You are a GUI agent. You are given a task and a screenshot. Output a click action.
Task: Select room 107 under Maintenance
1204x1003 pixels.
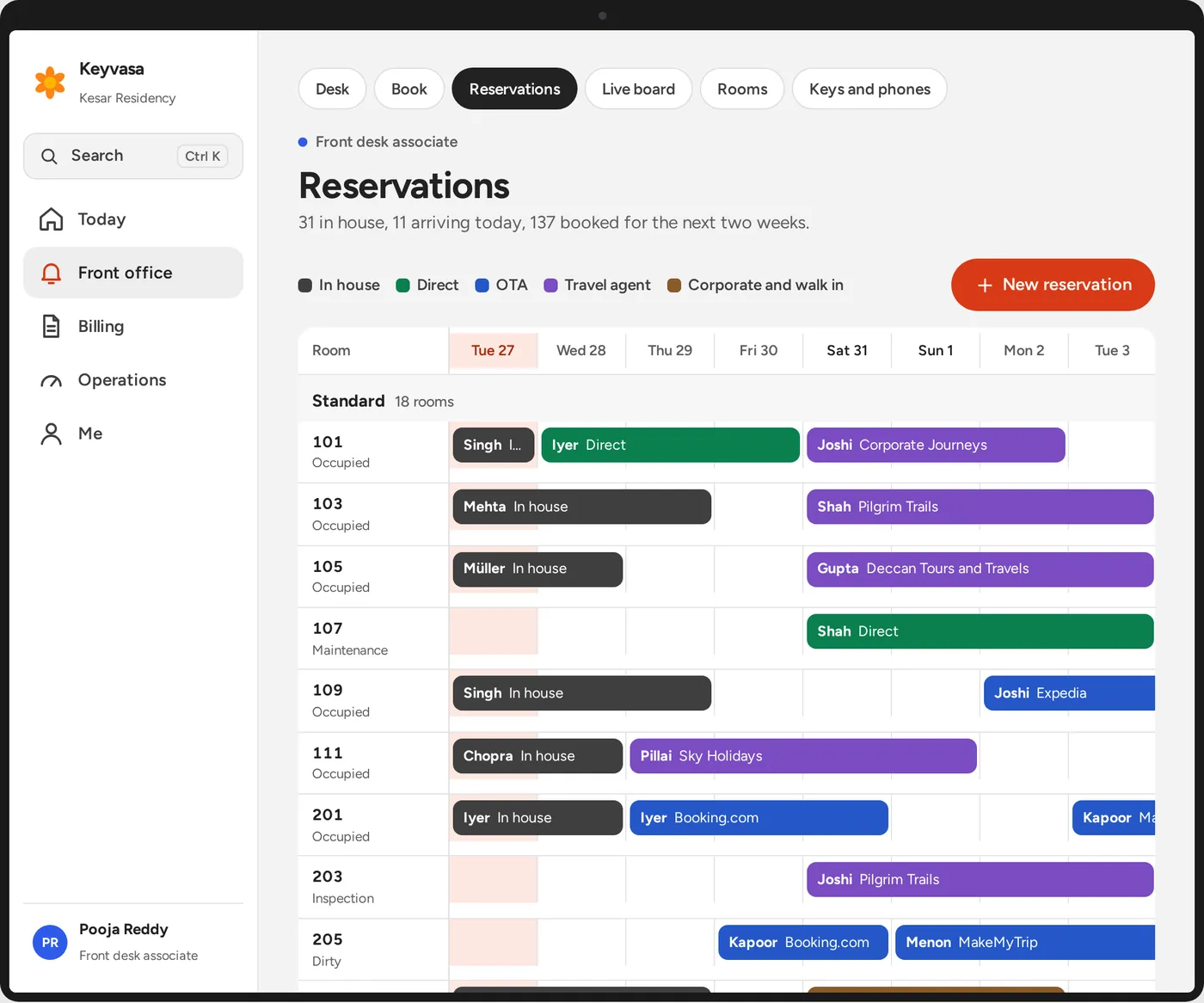(x=373, y=638)
